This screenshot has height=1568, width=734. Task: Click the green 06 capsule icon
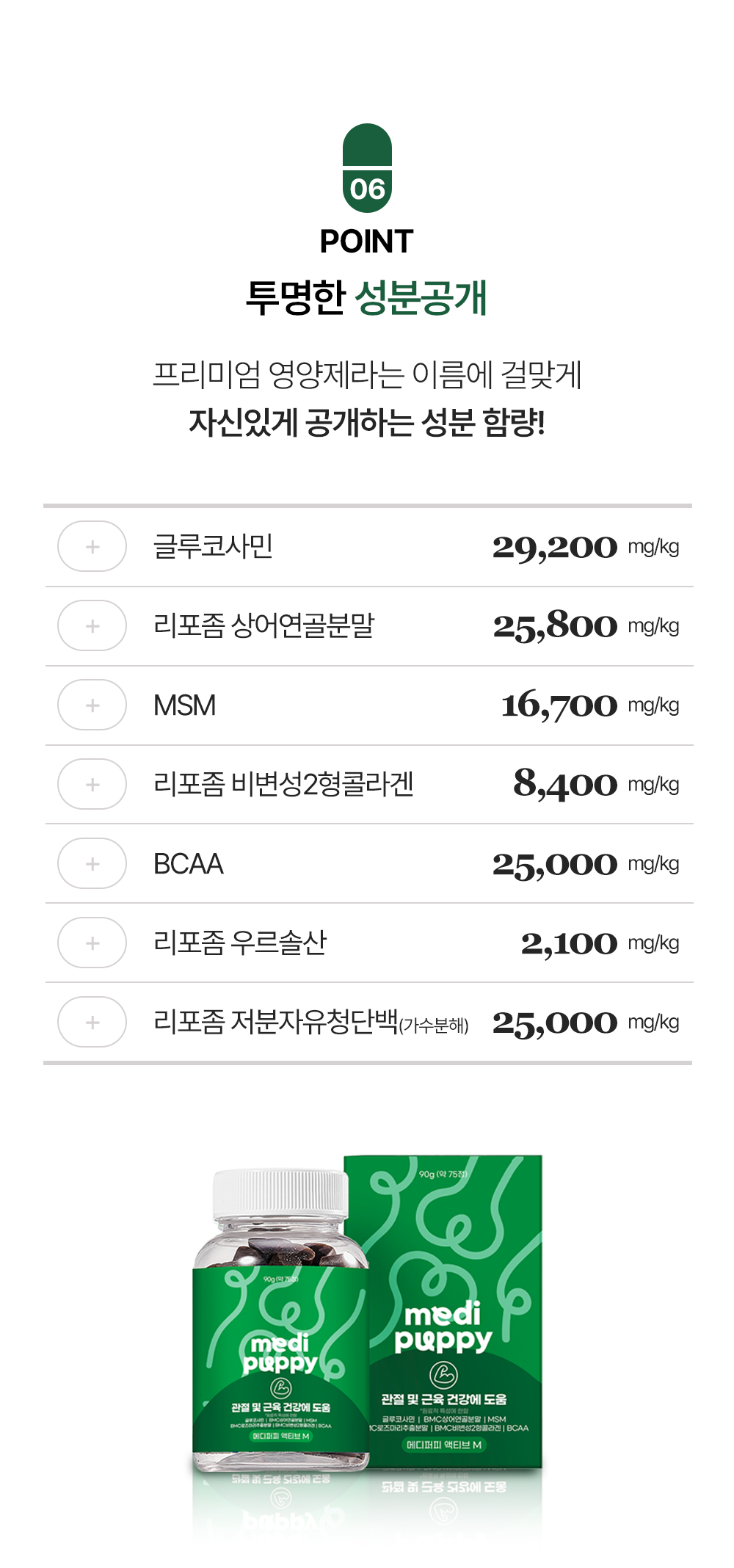click(367, 169)
